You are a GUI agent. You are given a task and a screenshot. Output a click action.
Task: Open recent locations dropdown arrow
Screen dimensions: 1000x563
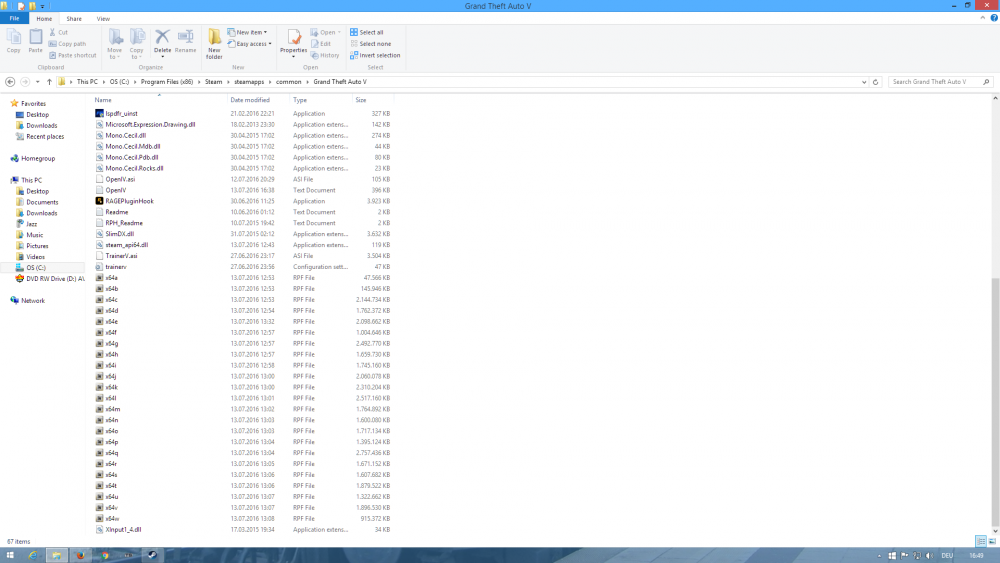point(38,82)
